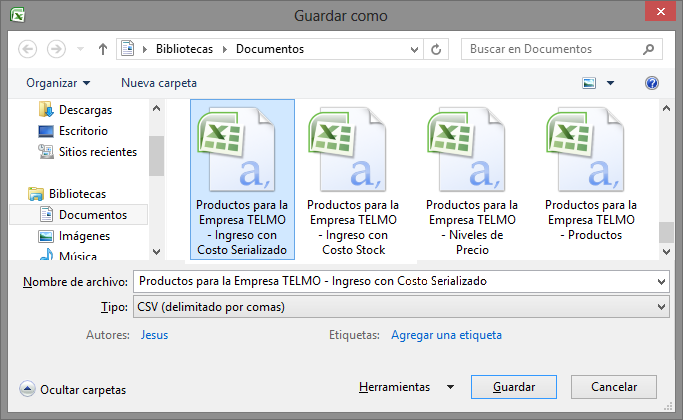Click the Descargas folder icon

(46, 109)
